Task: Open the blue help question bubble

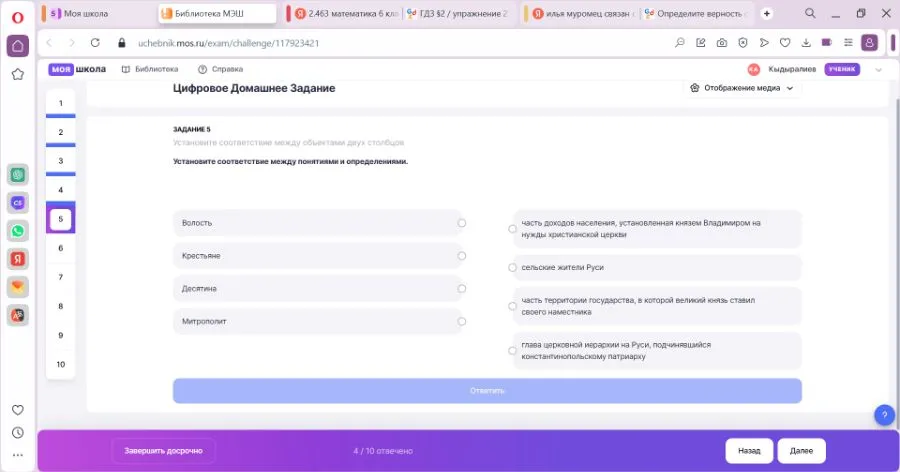Action: (x=885, y=415)
